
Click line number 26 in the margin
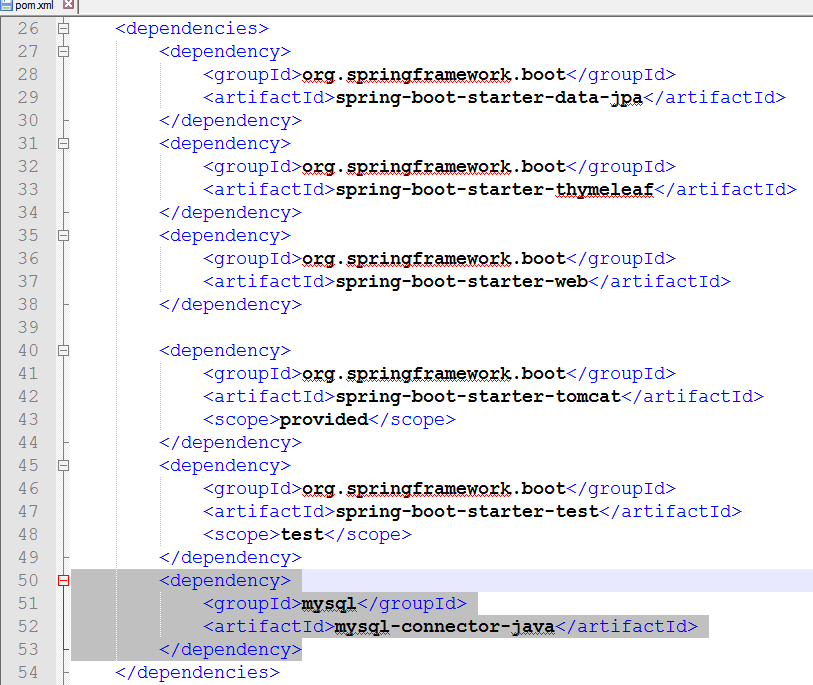pyautogui.click(x=28, y=29)
